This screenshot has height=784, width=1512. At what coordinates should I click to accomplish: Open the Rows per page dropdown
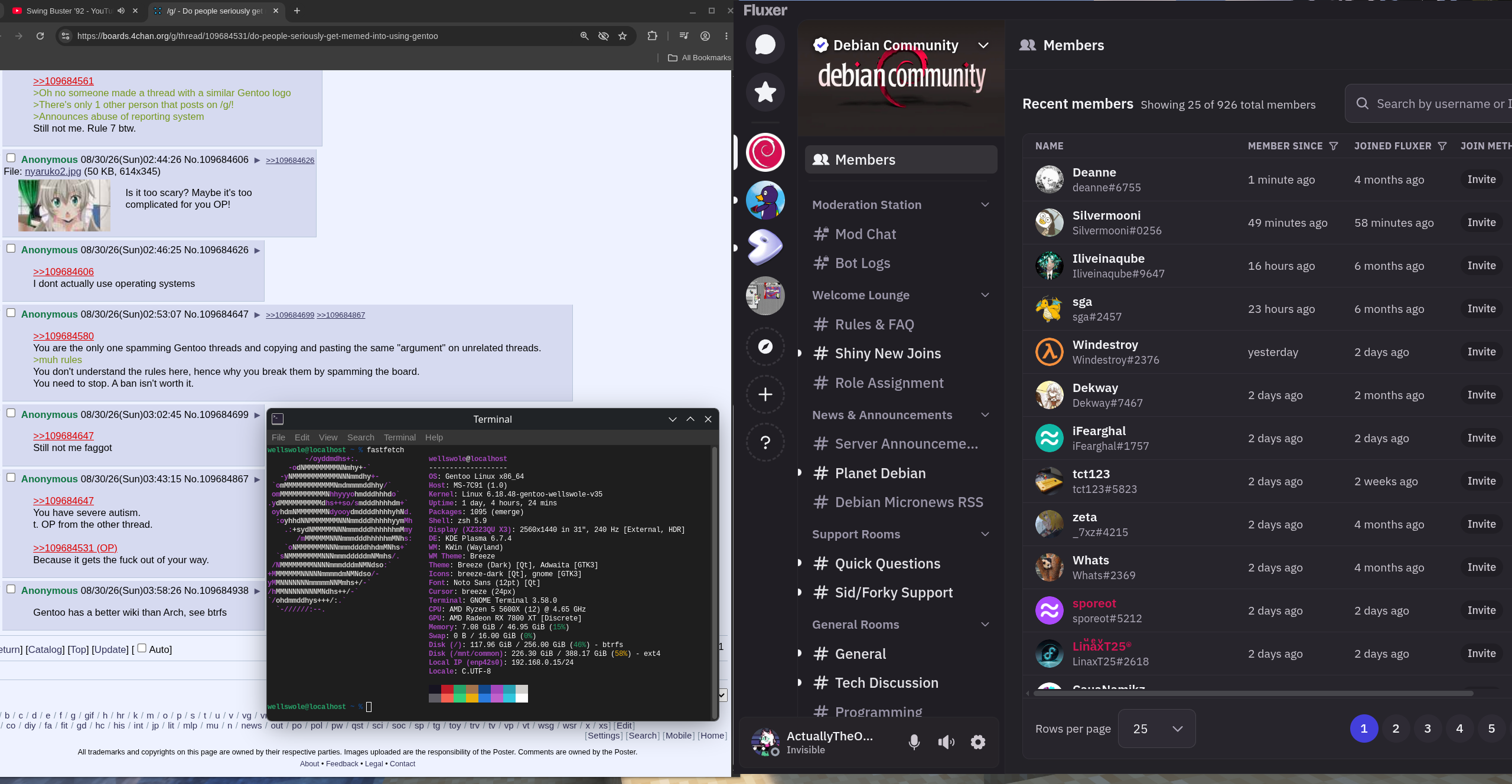pyautogui.click(x=1157, y=729)
